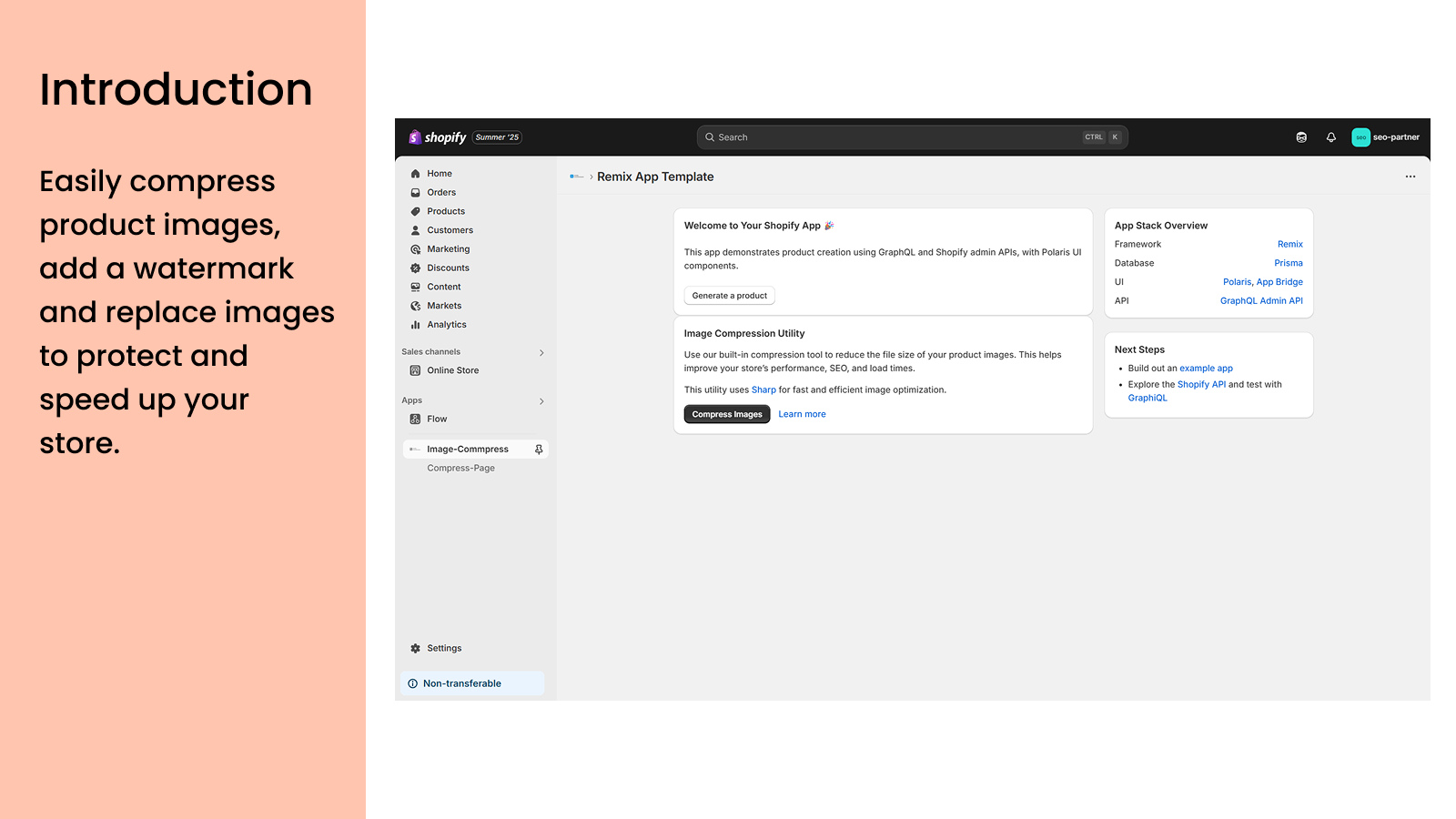The image size is (1456, 819).
Task: Click the Products tag icon in sidebar
Action: tap(415, 211)
